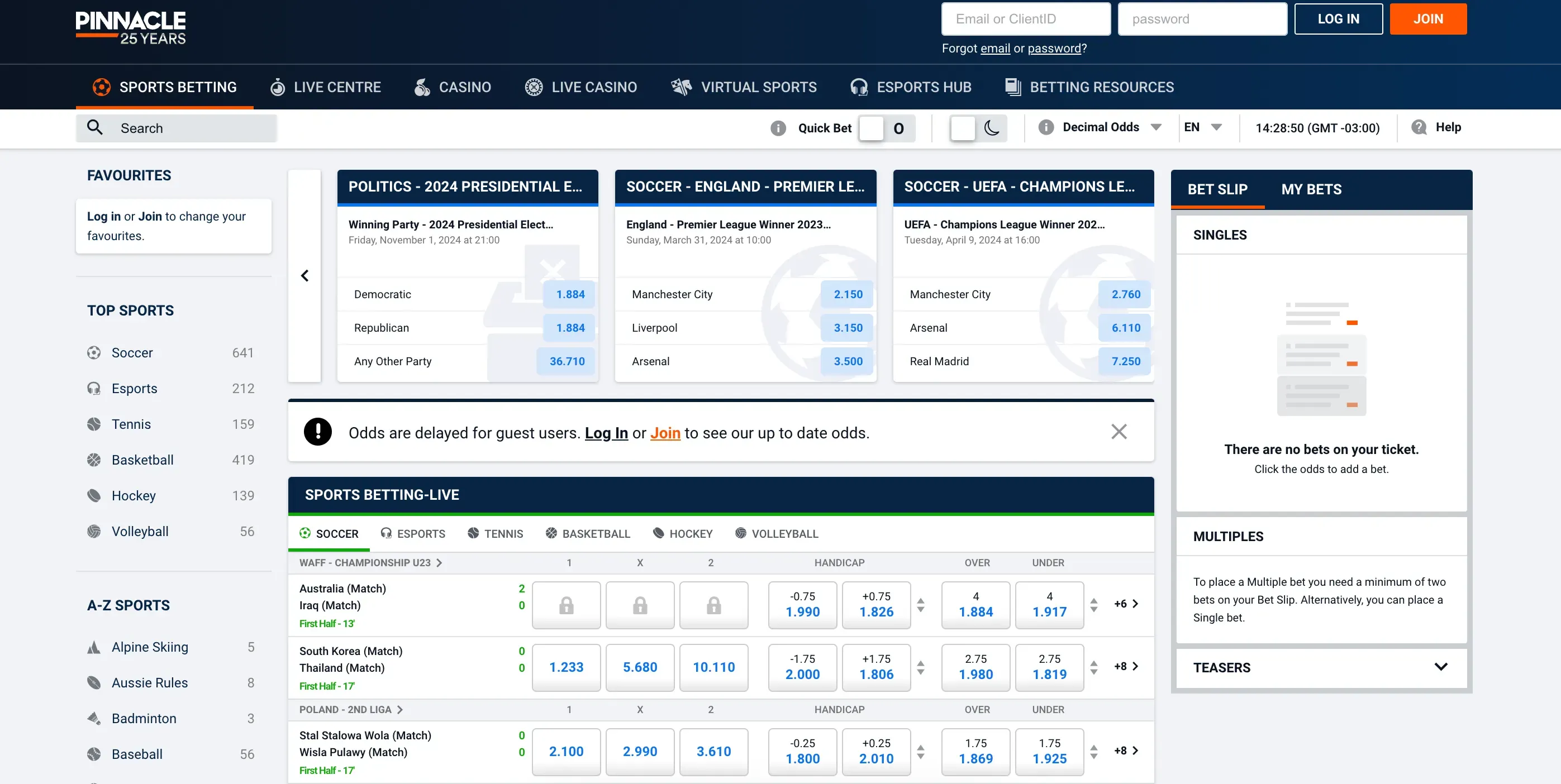
Task: Click locked Australia home odds
Action: [x=566, y=605]
